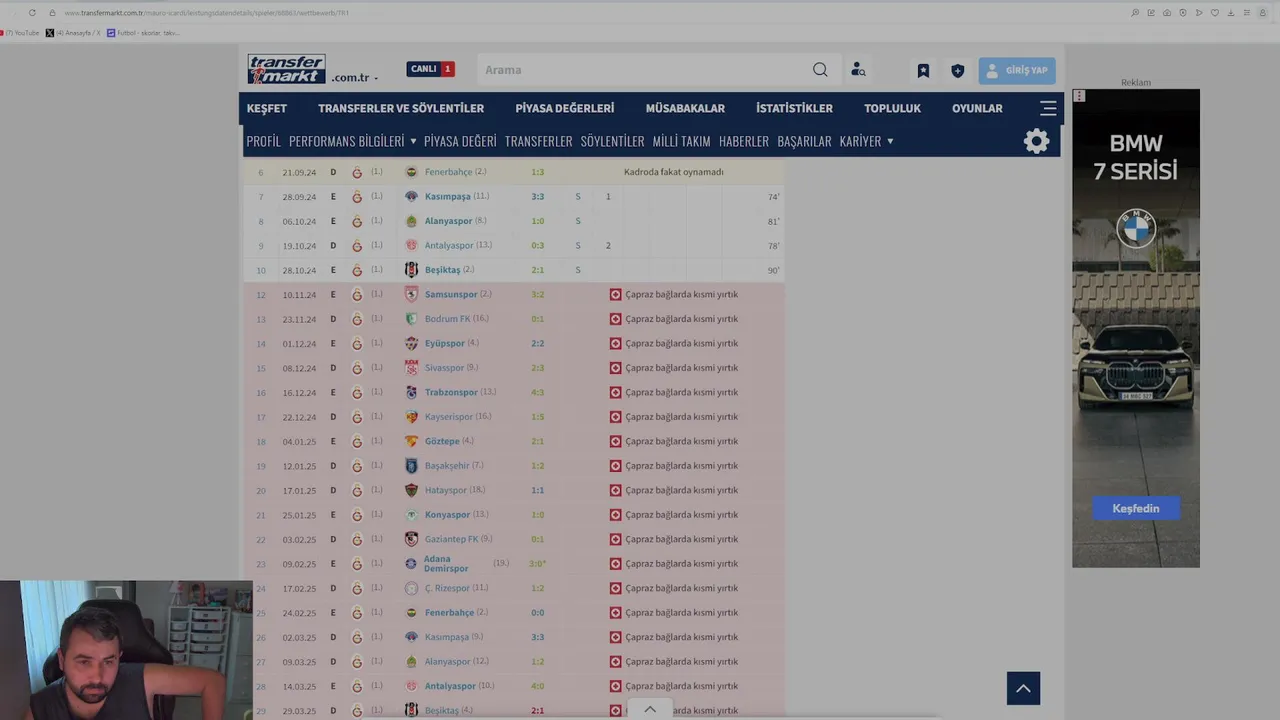This screenshot has height=720, width=1280.
Task: Open the Antalyaspor link dated 19.10.24
Action: tap(449, 246)
